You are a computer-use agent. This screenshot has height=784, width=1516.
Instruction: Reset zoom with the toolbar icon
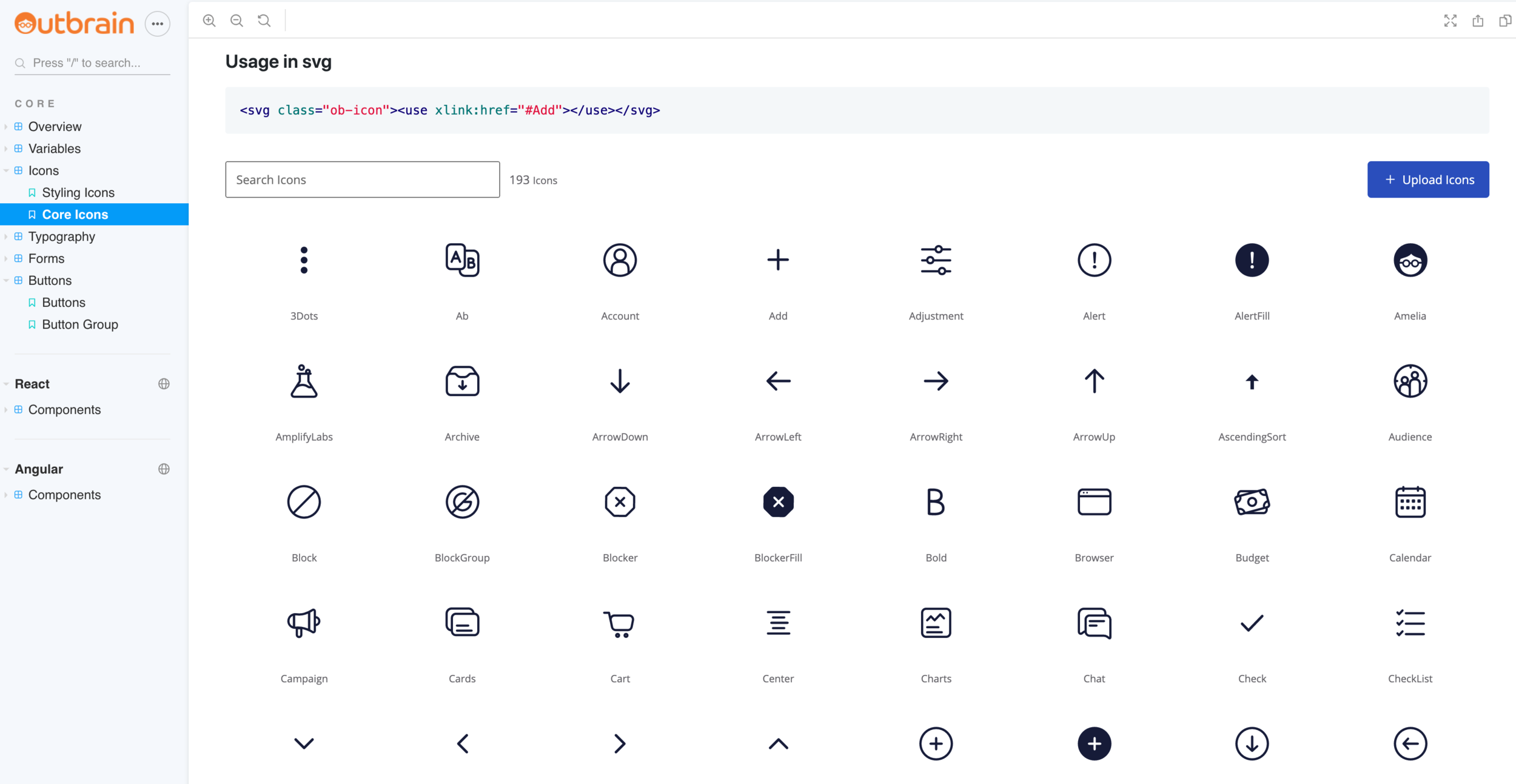pyautogui.click(x=264, y=21)
